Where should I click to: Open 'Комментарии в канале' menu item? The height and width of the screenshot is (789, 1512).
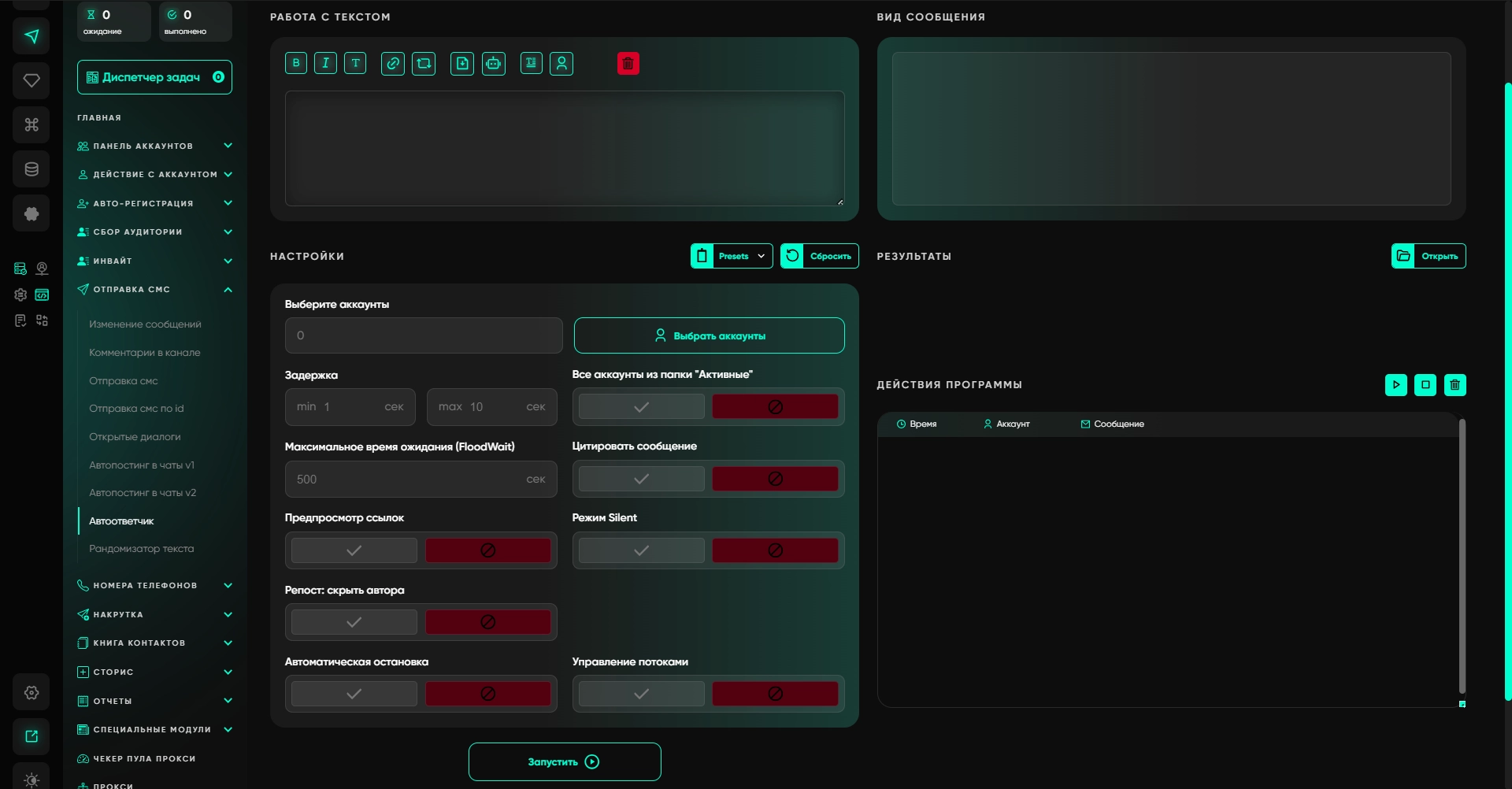click(x=145, y=353)
